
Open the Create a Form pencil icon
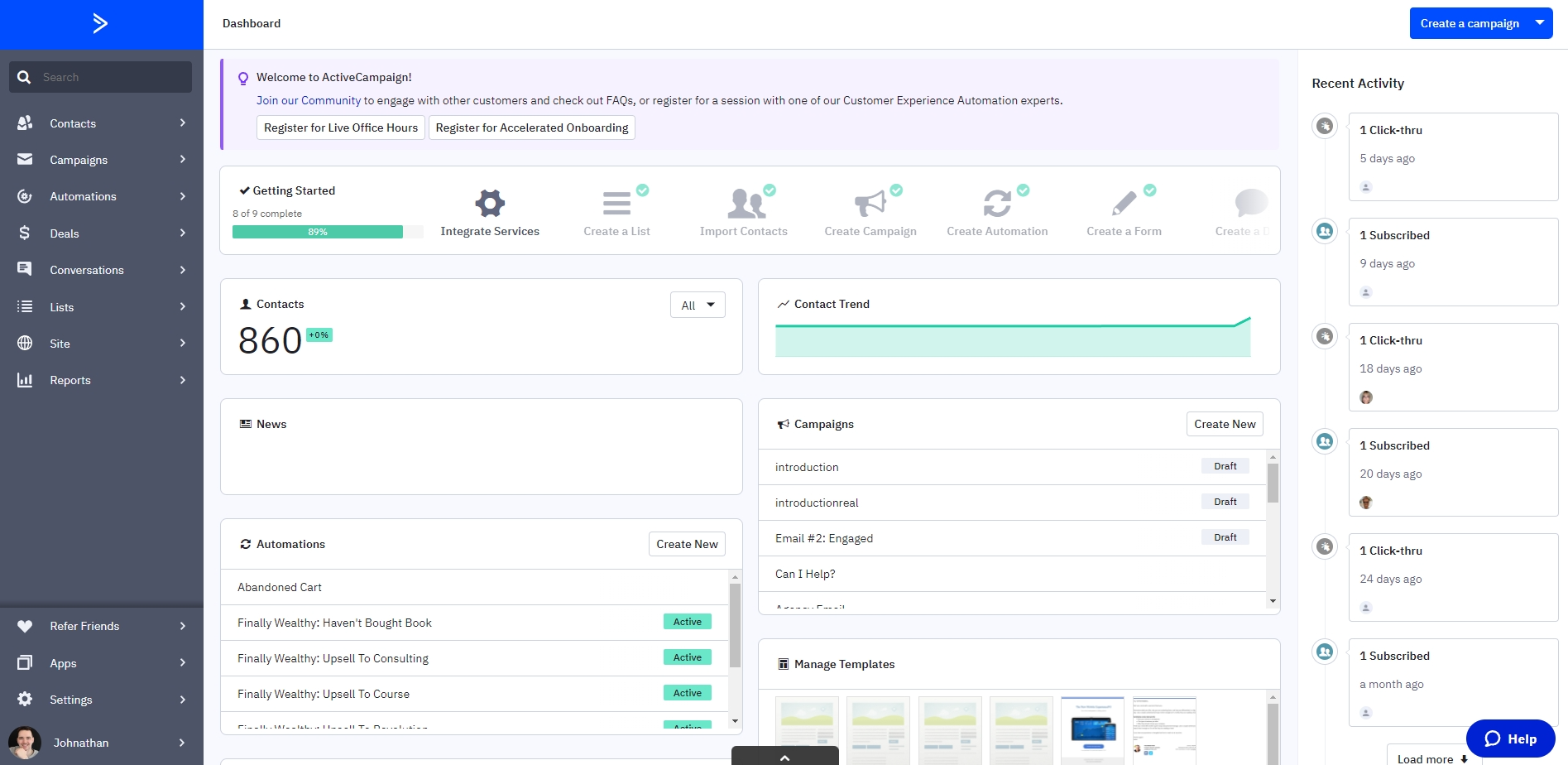pyautogui.click(x=1124, y=203)
